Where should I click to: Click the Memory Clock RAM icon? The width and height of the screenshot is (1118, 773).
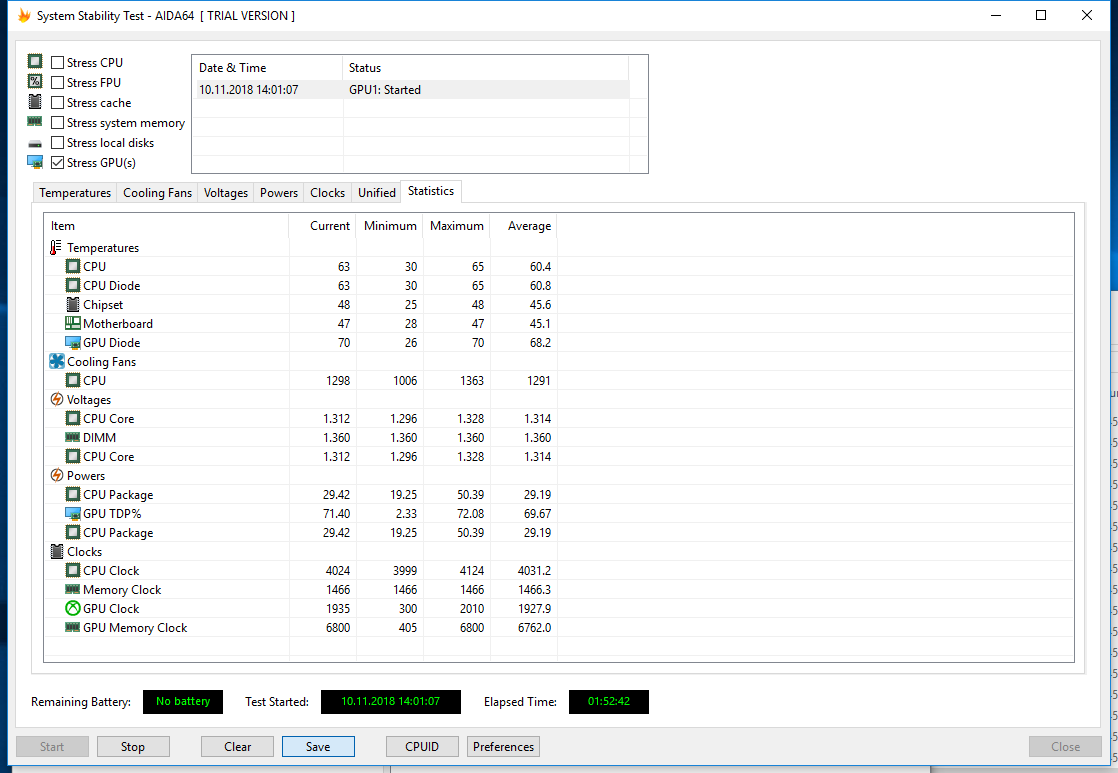pos(73,589)
